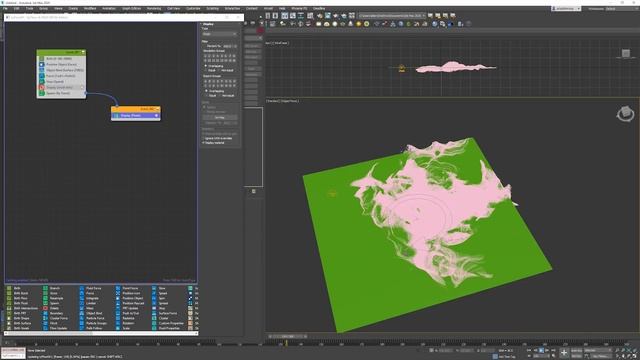Open the Animation menu
The width and height of the screenshot is (640, 360).
click(x=109, y=9)
